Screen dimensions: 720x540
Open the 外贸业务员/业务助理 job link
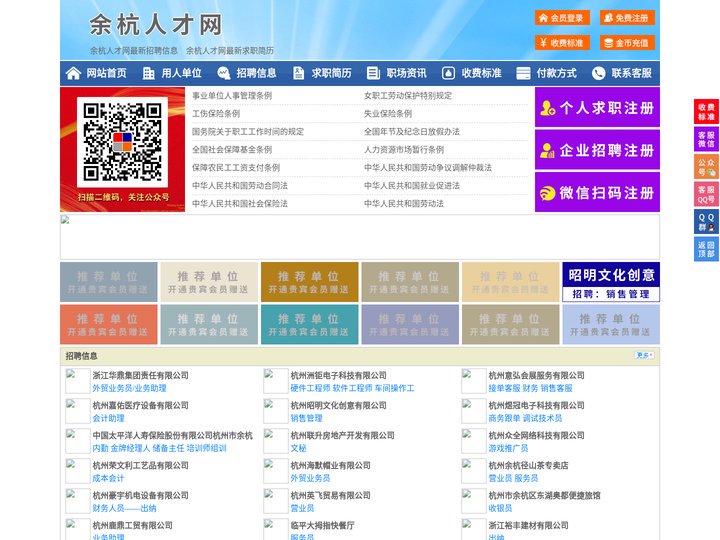pyautogui.click(x=129, y=388)
